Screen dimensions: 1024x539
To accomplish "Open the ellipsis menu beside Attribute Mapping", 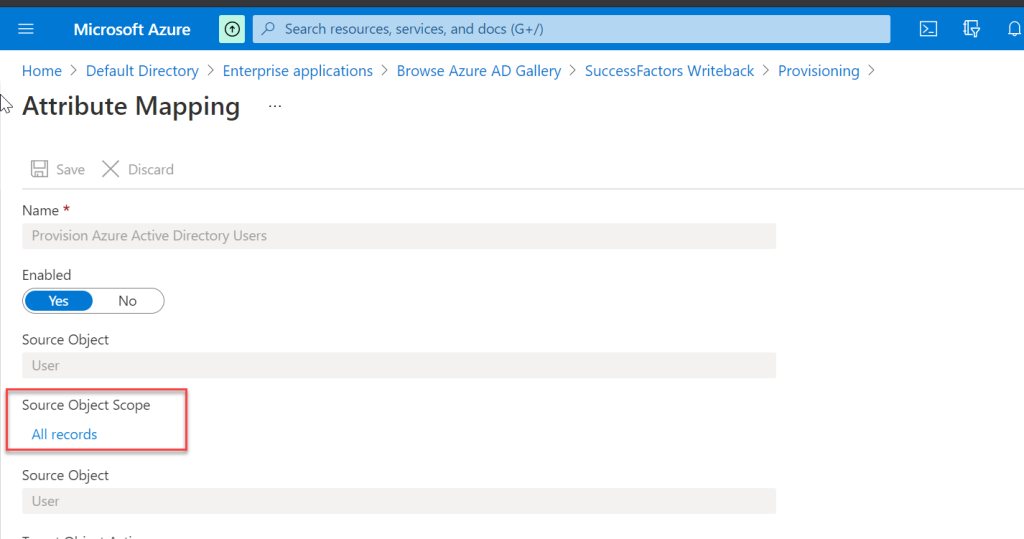I will coord(275,106).
